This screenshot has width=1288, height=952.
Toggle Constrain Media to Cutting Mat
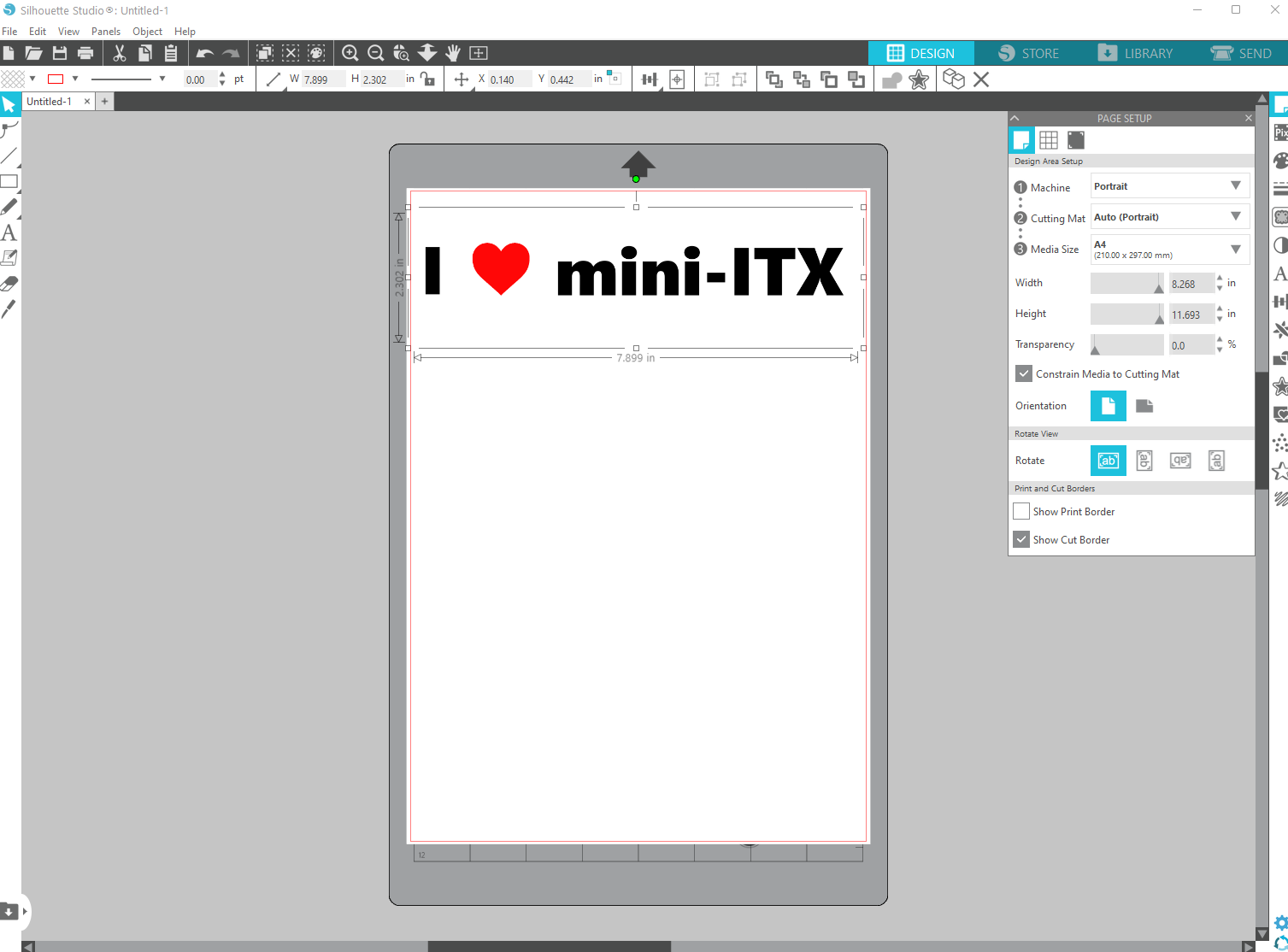(1024, 374)
